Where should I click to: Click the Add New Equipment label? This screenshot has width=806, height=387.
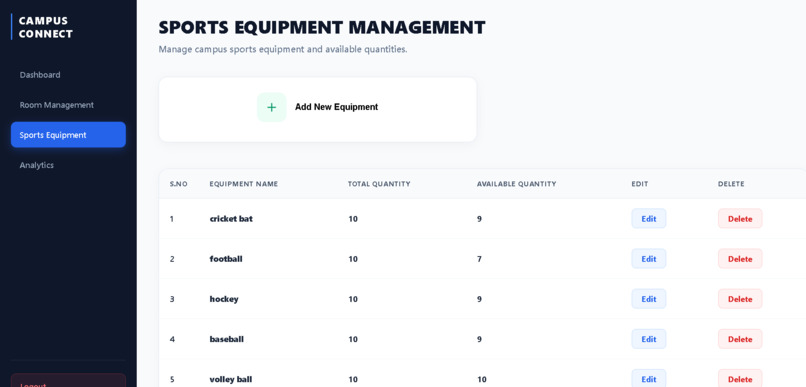coord(336,107)
